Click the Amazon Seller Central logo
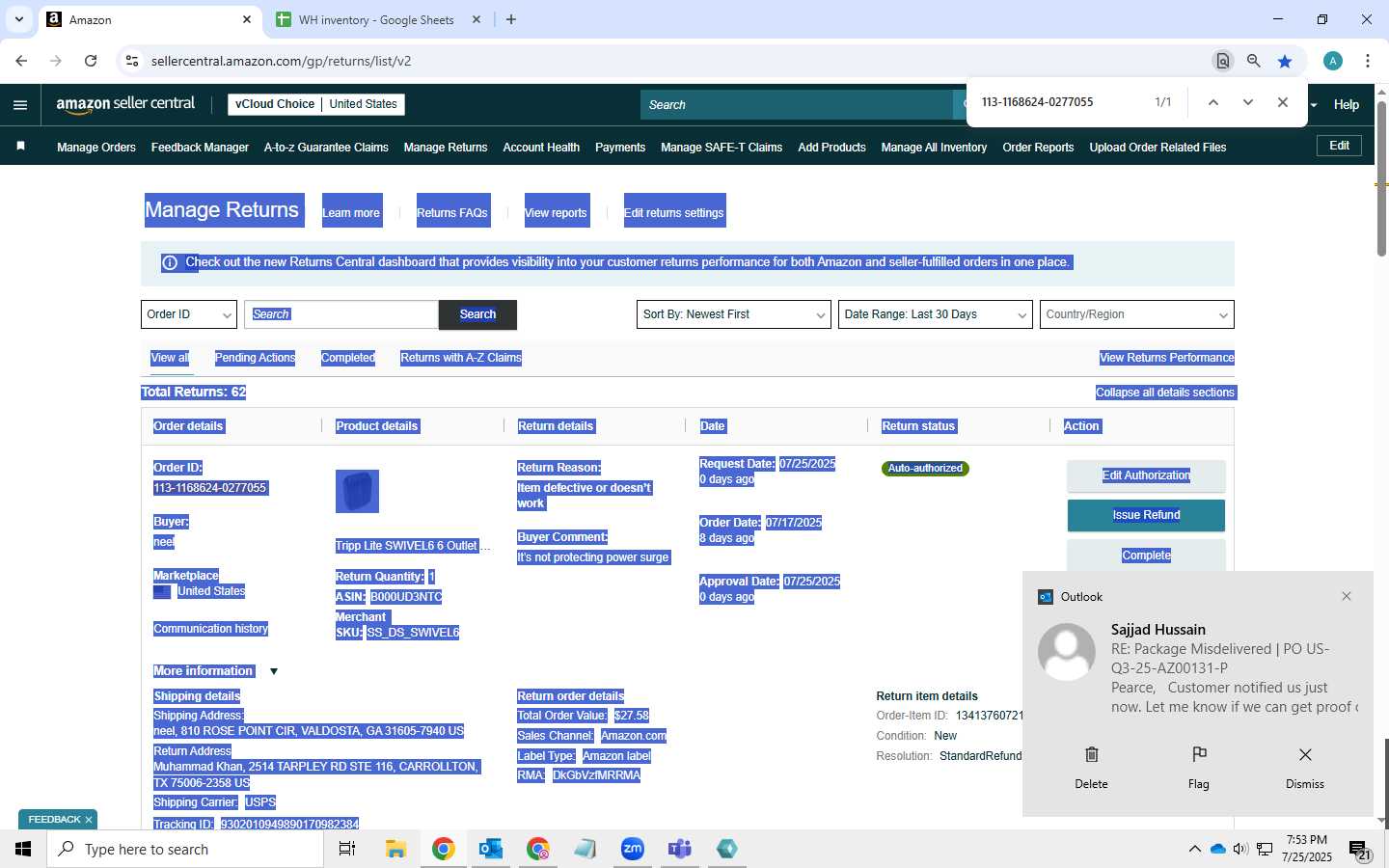 [x=125, y=104]
